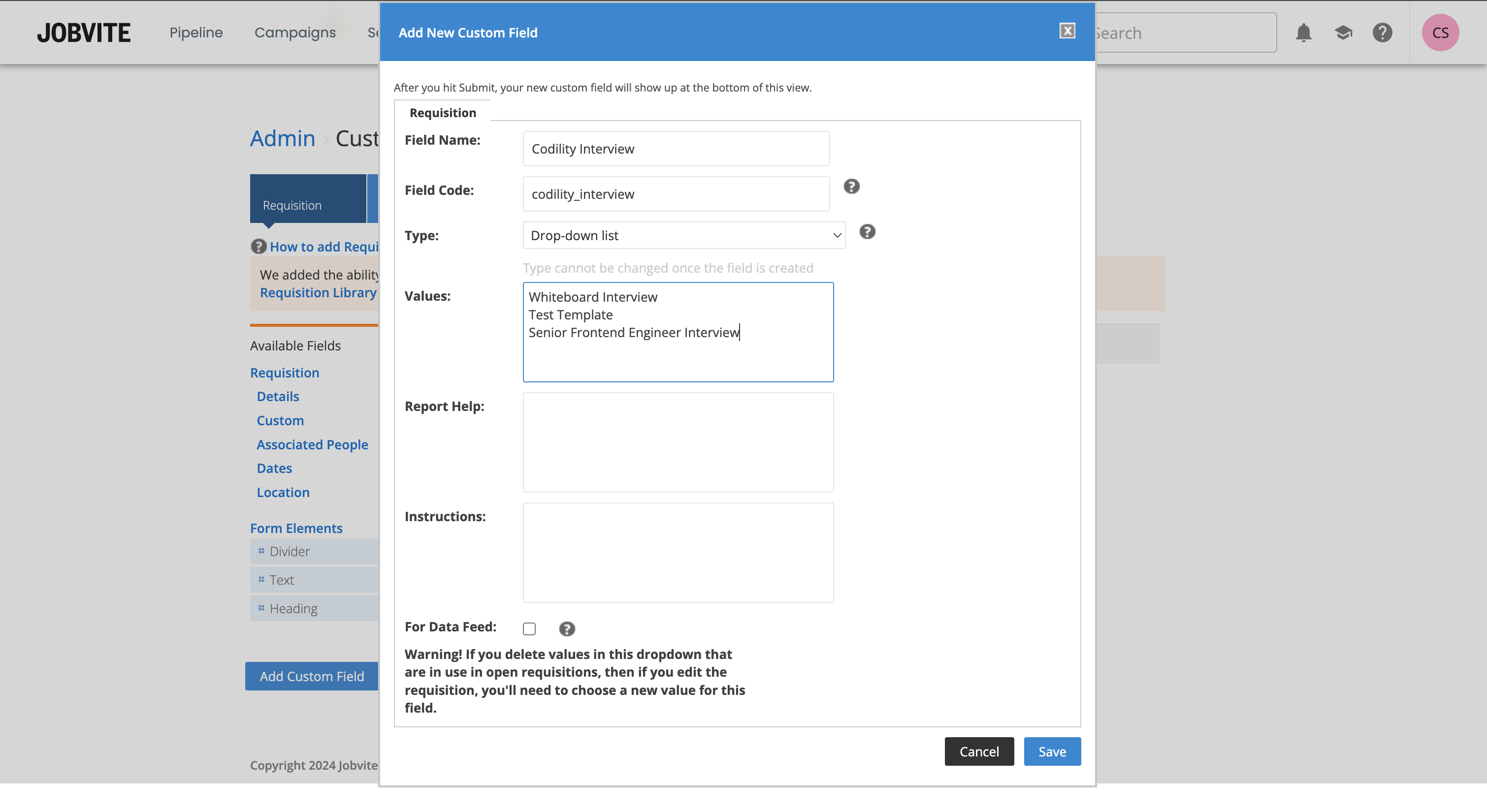This screenshot has height=812, width=1487.
Task: Open the notifications bell
Action: pos(1303,33)
